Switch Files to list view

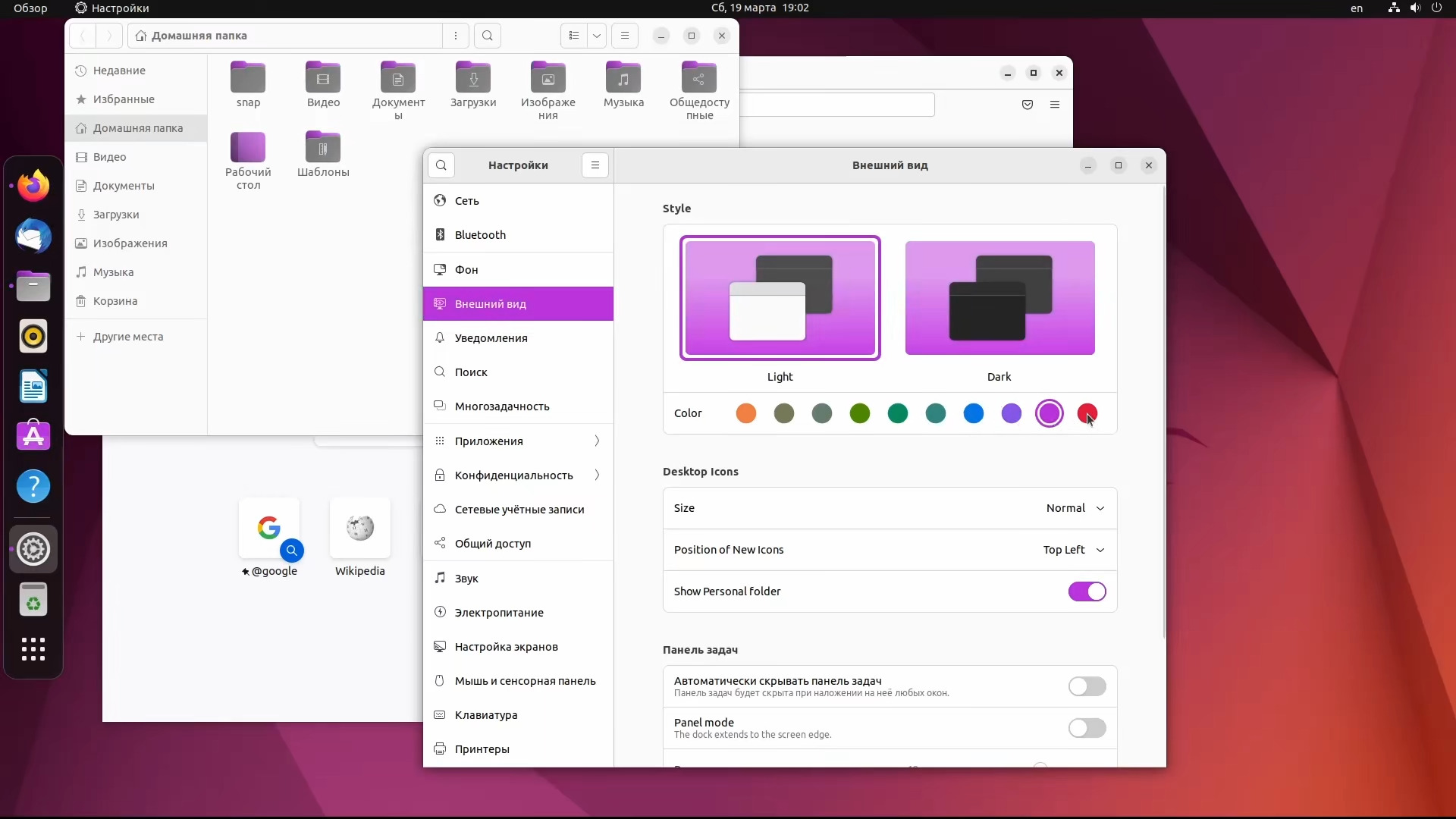pos(574,36)
